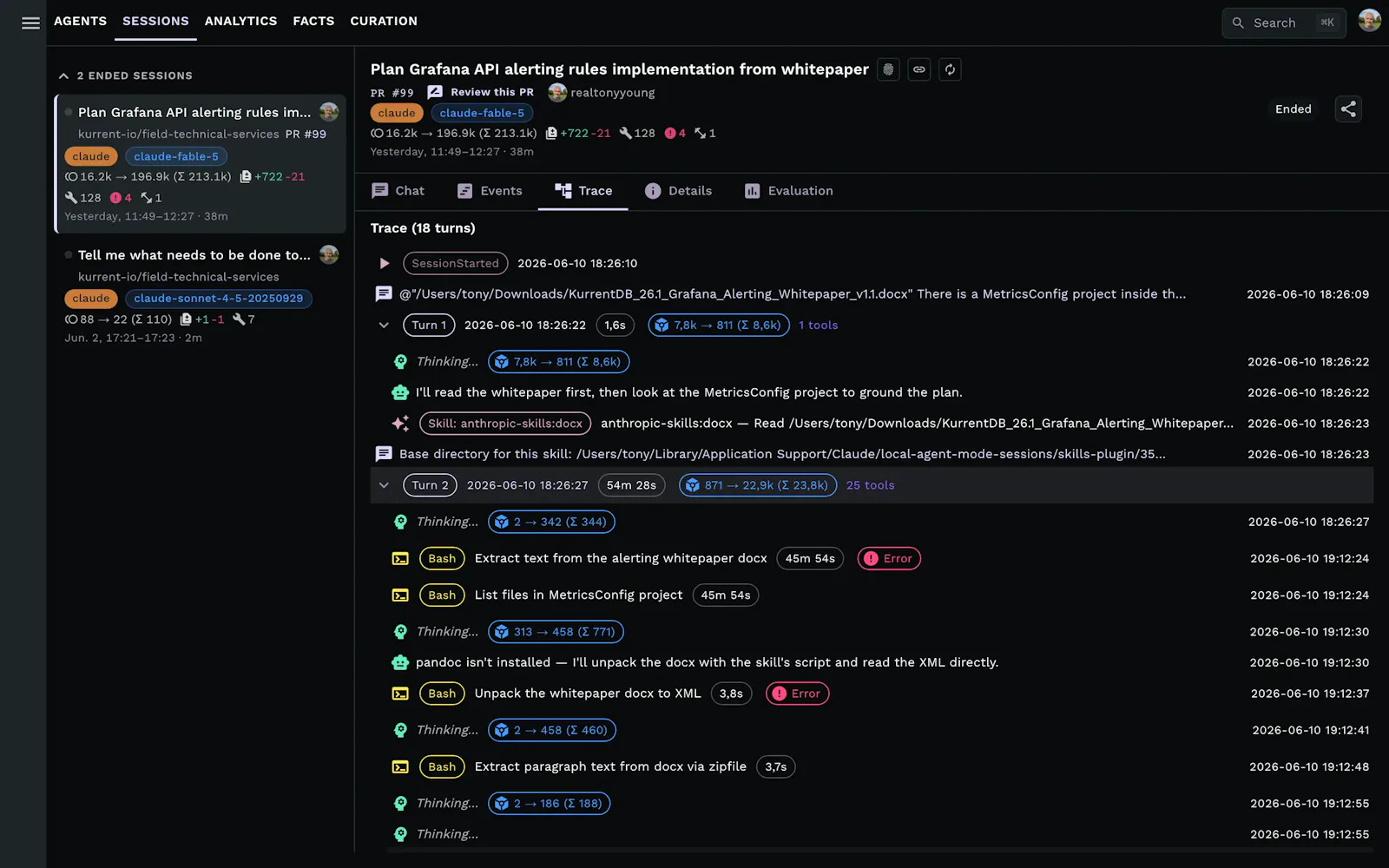Click the bot icon on pandoc isn't installed row
Viewport: 1389px width, 868px height.
tap(400, 662)
